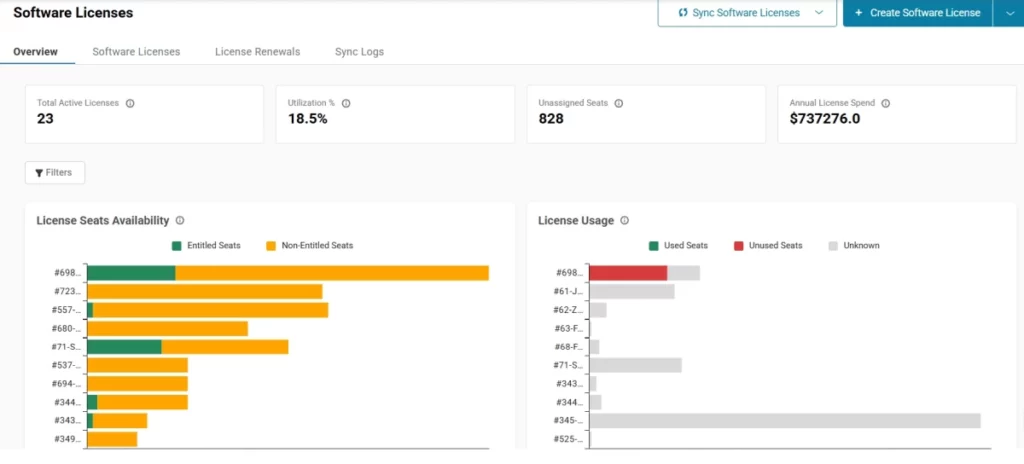This screenshot has height=464, width=1024.
Task: Click gray bar for #71-S in License Usage
Action: pyautogui.click(x=635, y=365)
